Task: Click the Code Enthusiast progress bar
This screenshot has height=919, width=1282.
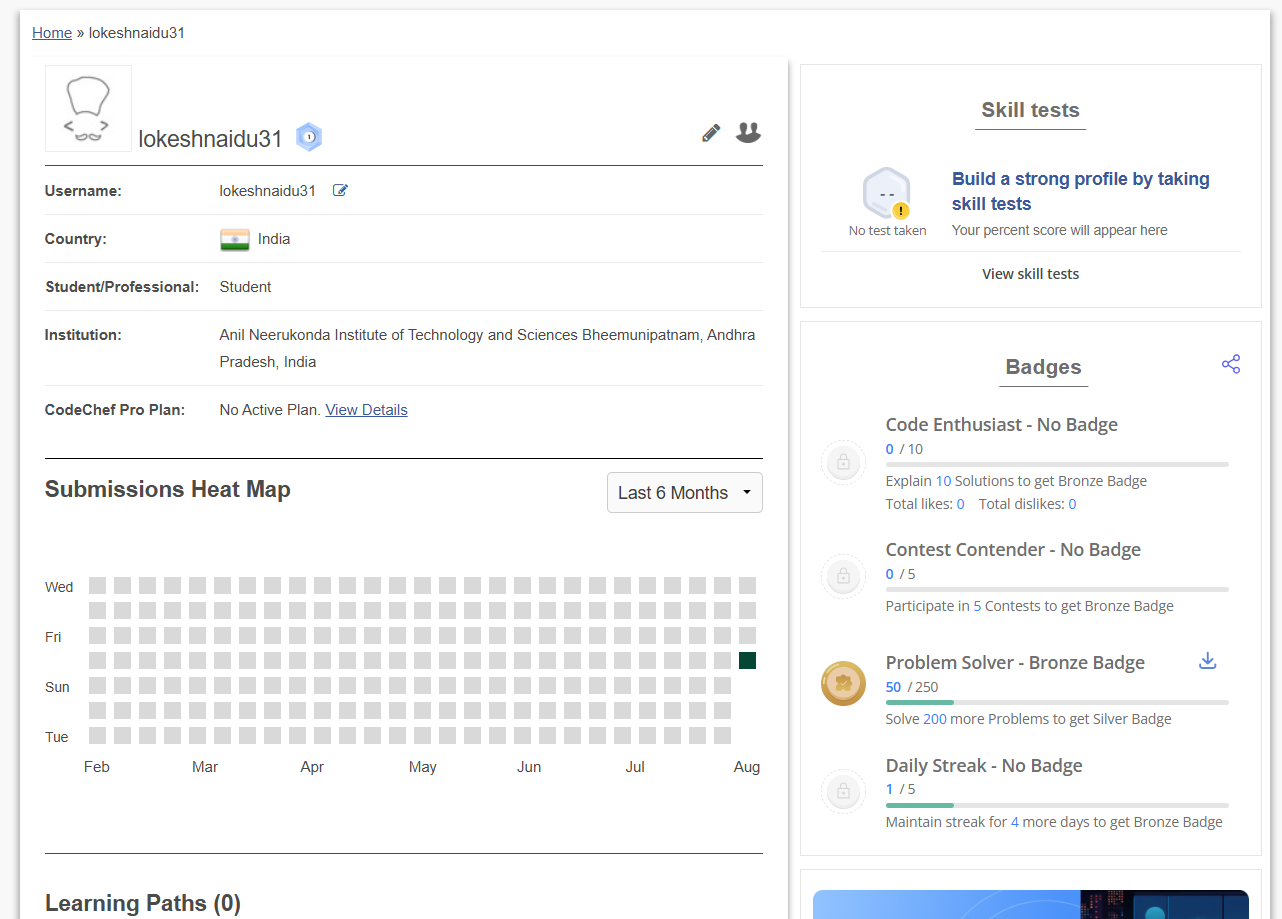Action: coord(1057,464)
